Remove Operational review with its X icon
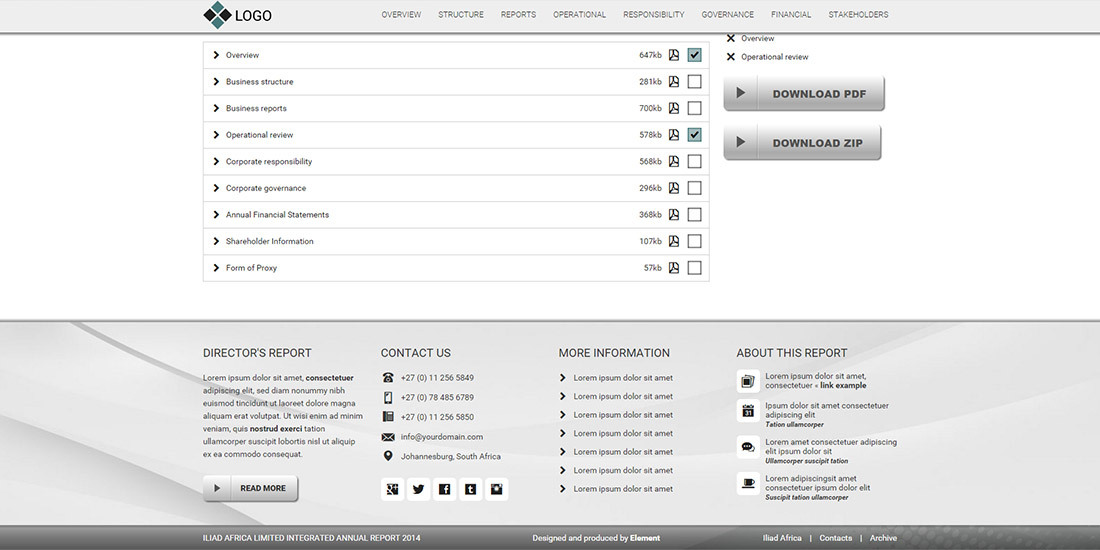 [730, 57]
